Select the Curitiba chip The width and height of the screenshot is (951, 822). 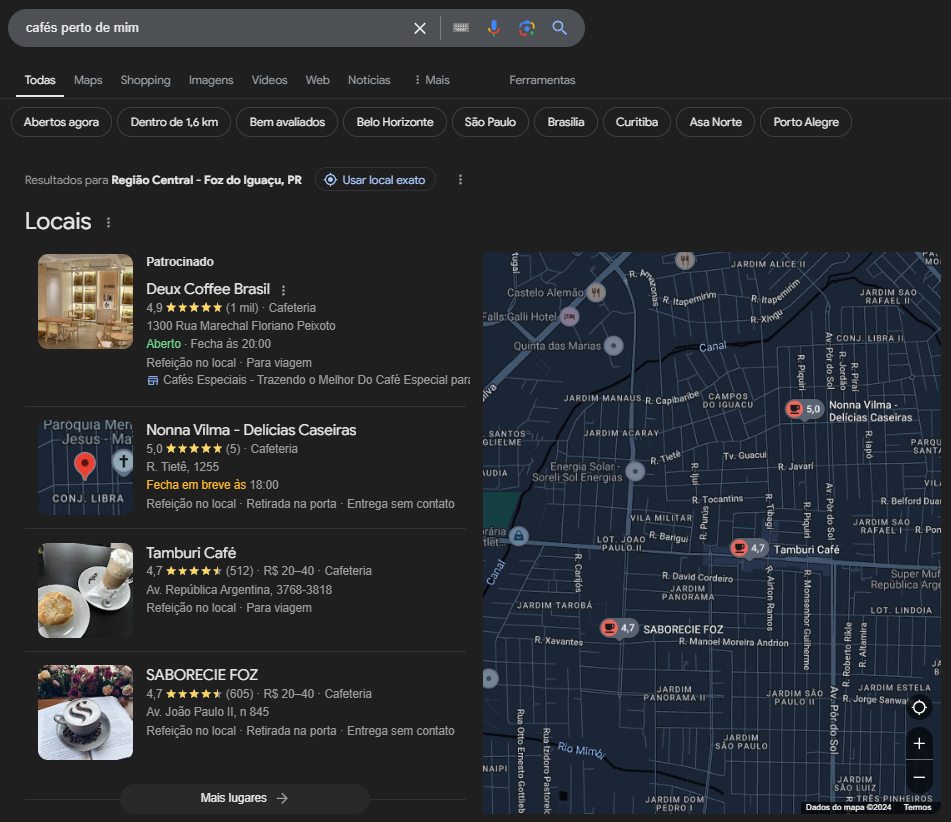pyautogui.click(x=637, y=122)
